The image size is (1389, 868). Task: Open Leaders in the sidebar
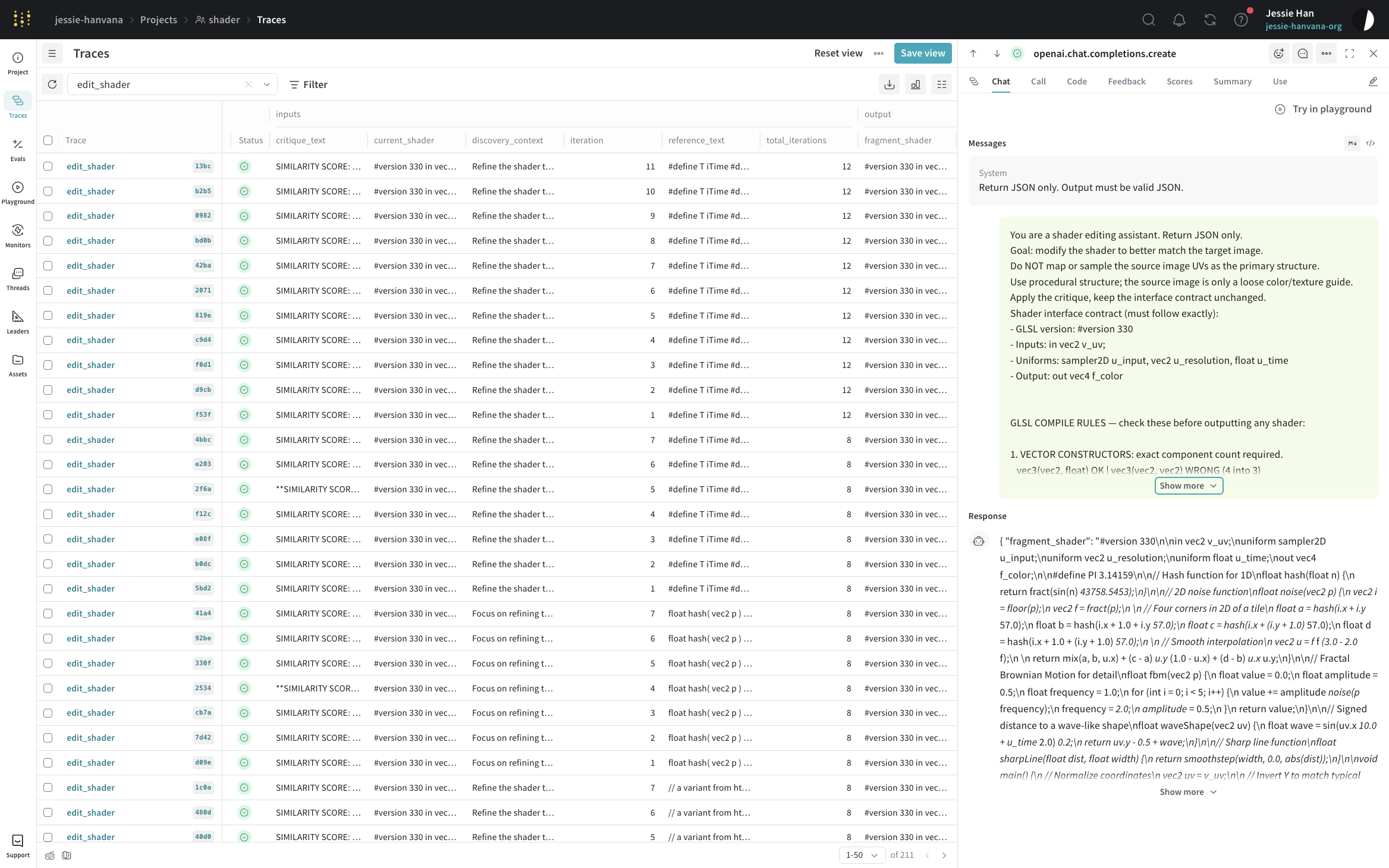[x=18, y=322]
